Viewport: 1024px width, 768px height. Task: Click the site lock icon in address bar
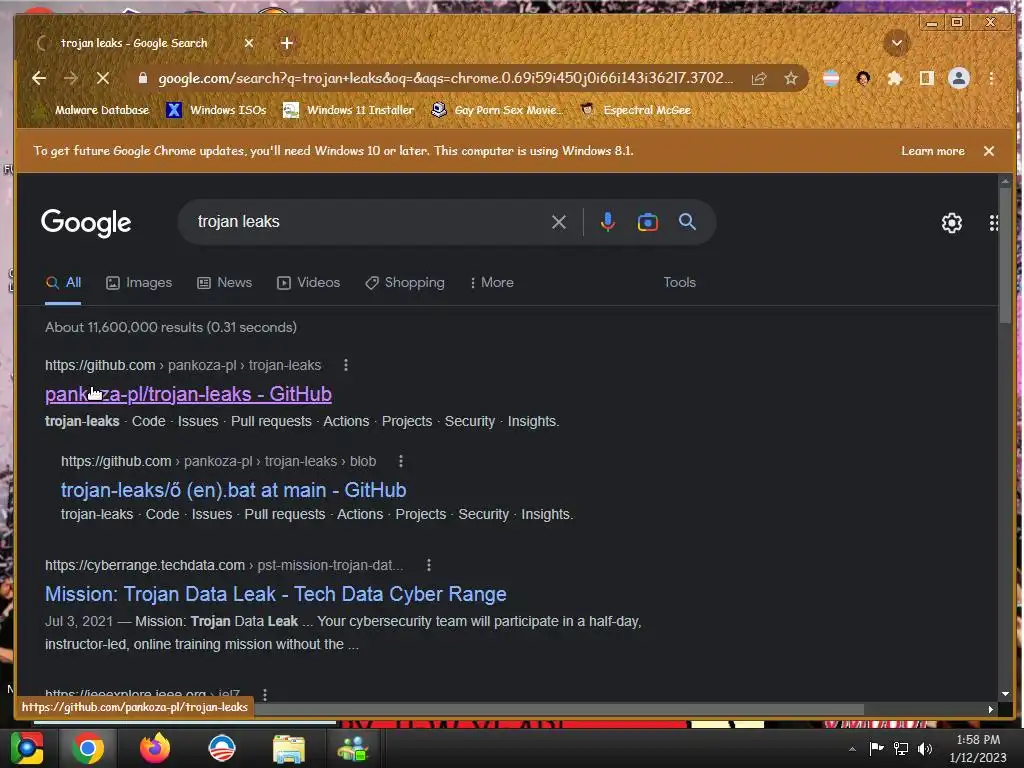[142, 78]
